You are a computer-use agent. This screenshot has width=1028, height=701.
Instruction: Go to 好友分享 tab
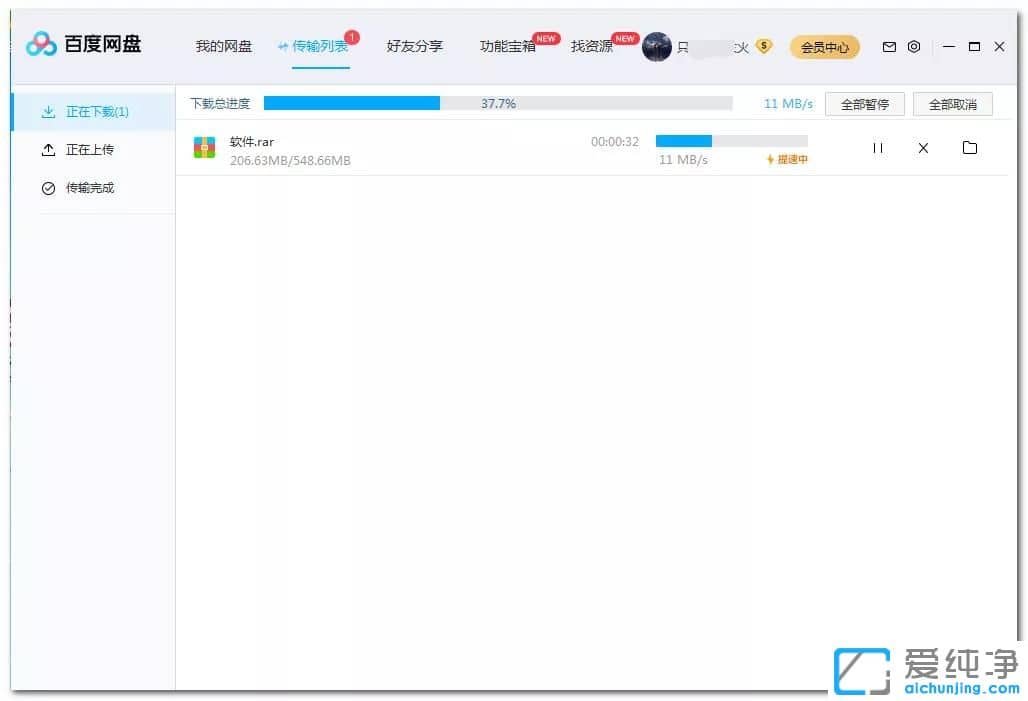(414, 46)
